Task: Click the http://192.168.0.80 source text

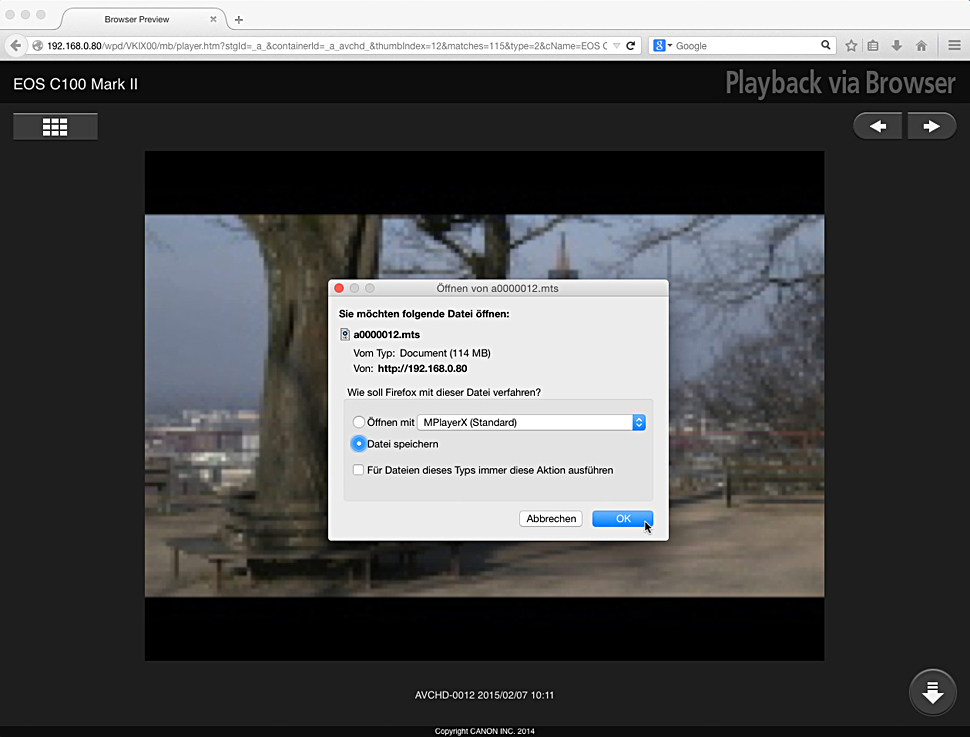Action: (x=423, y=369)
